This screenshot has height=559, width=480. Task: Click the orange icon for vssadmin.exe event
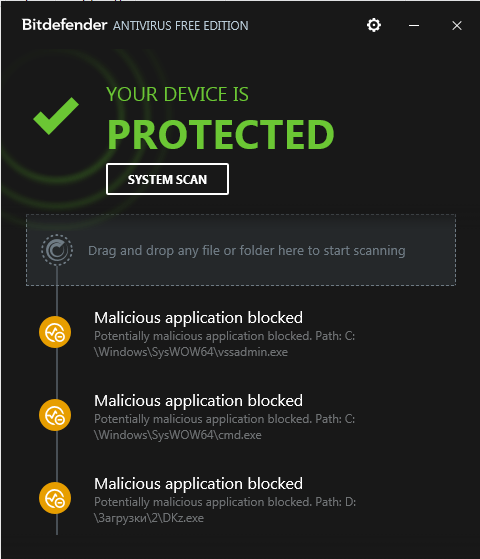55,332
